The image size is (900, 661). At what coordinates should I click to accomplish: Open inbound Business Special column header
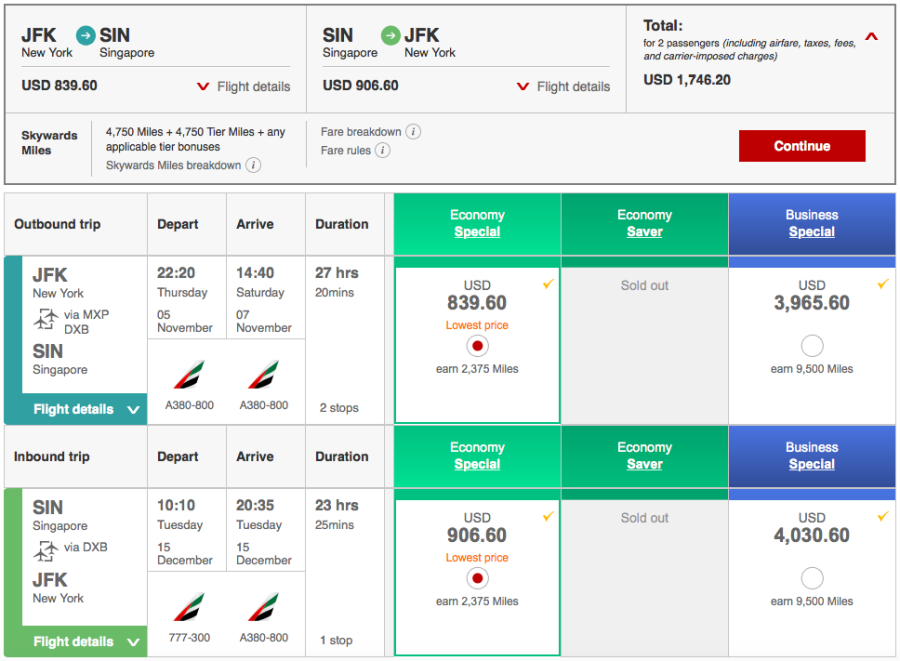(x=812, y=456)
